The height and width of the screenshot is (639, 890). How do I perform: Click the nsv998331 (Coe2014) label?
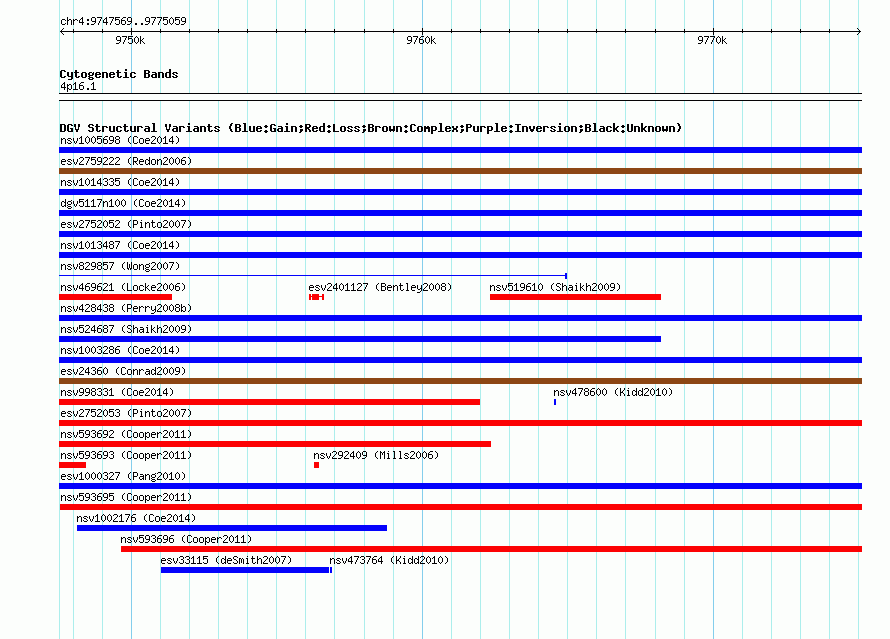click(x=117, y=392)
